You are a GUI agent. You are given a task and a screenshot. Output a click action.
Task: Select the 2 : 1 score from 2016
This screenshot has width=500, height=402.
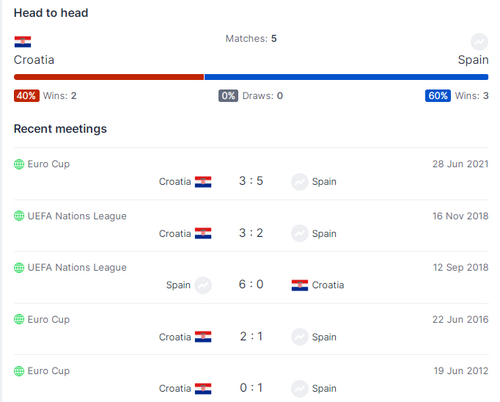pyautogui.click(x=251, y=336)
